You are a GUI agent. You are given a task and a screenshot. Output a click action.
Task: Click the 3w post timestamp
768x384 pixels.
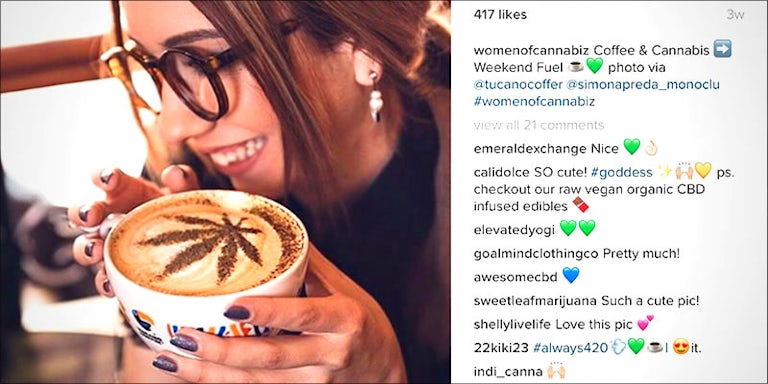pos(735,15)
